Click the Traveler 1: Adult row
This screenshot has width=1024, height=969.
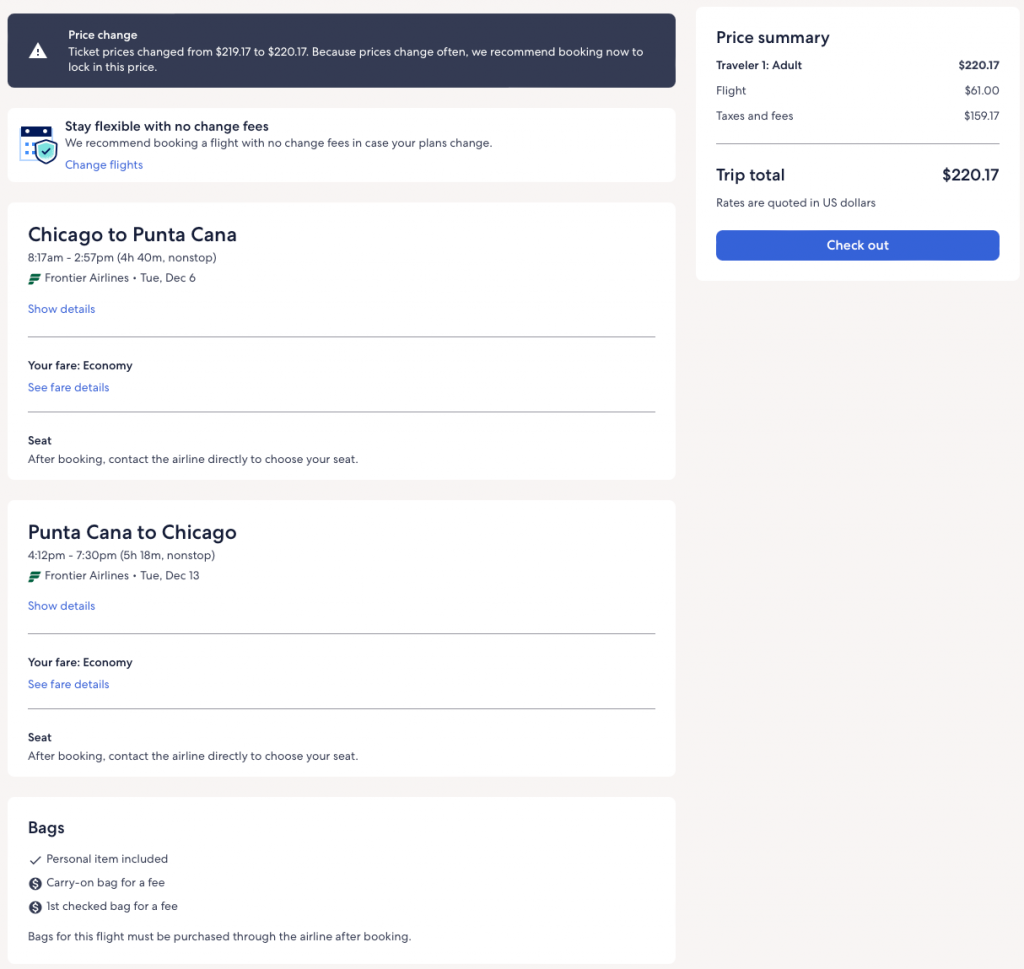(759, 66)
